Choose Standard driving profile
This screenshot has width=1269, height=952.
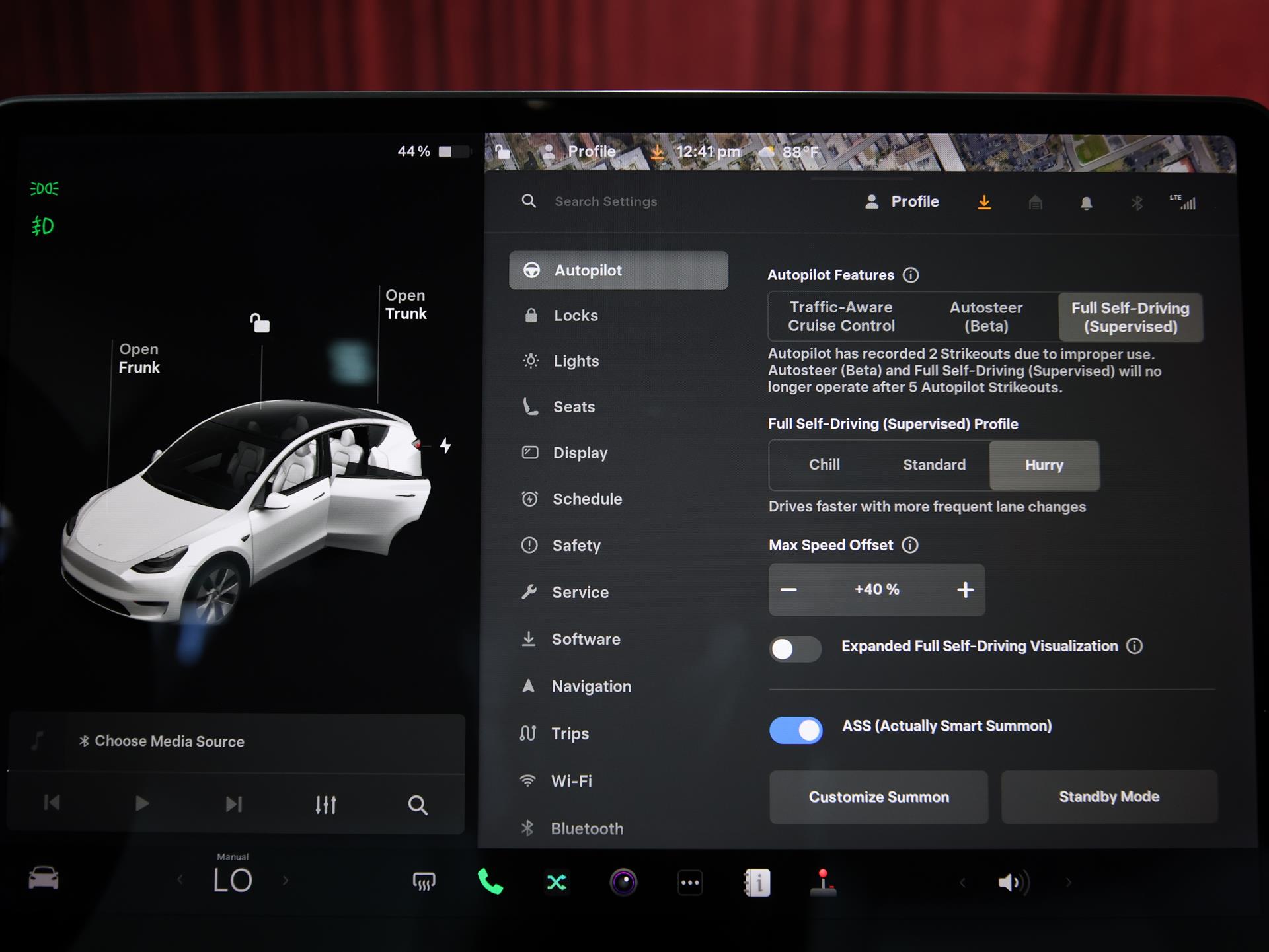pyautogui.click(x=934, y=465)
